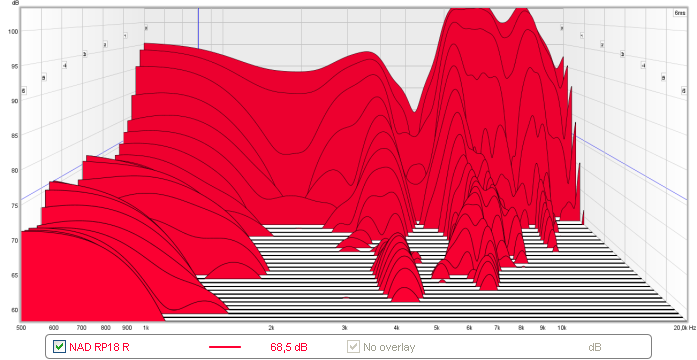Click the 700 frequency axis label
The width and height of the screenshot is (697, 360).
tap(81, 328)
